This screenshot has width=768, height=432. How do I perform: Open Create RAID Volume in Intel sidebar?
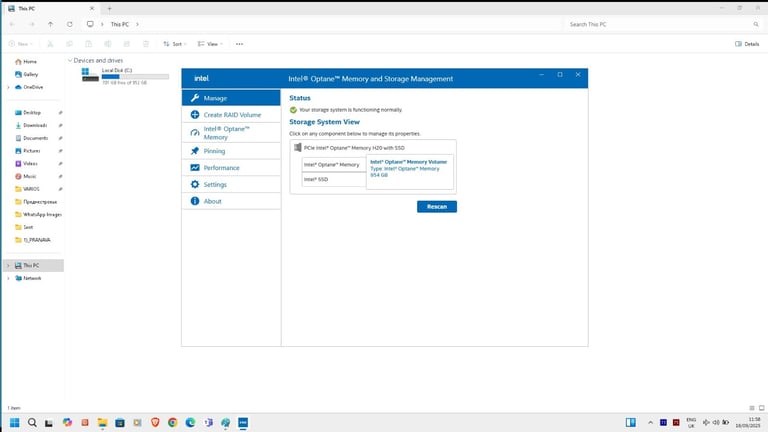[x=231, y=115]
